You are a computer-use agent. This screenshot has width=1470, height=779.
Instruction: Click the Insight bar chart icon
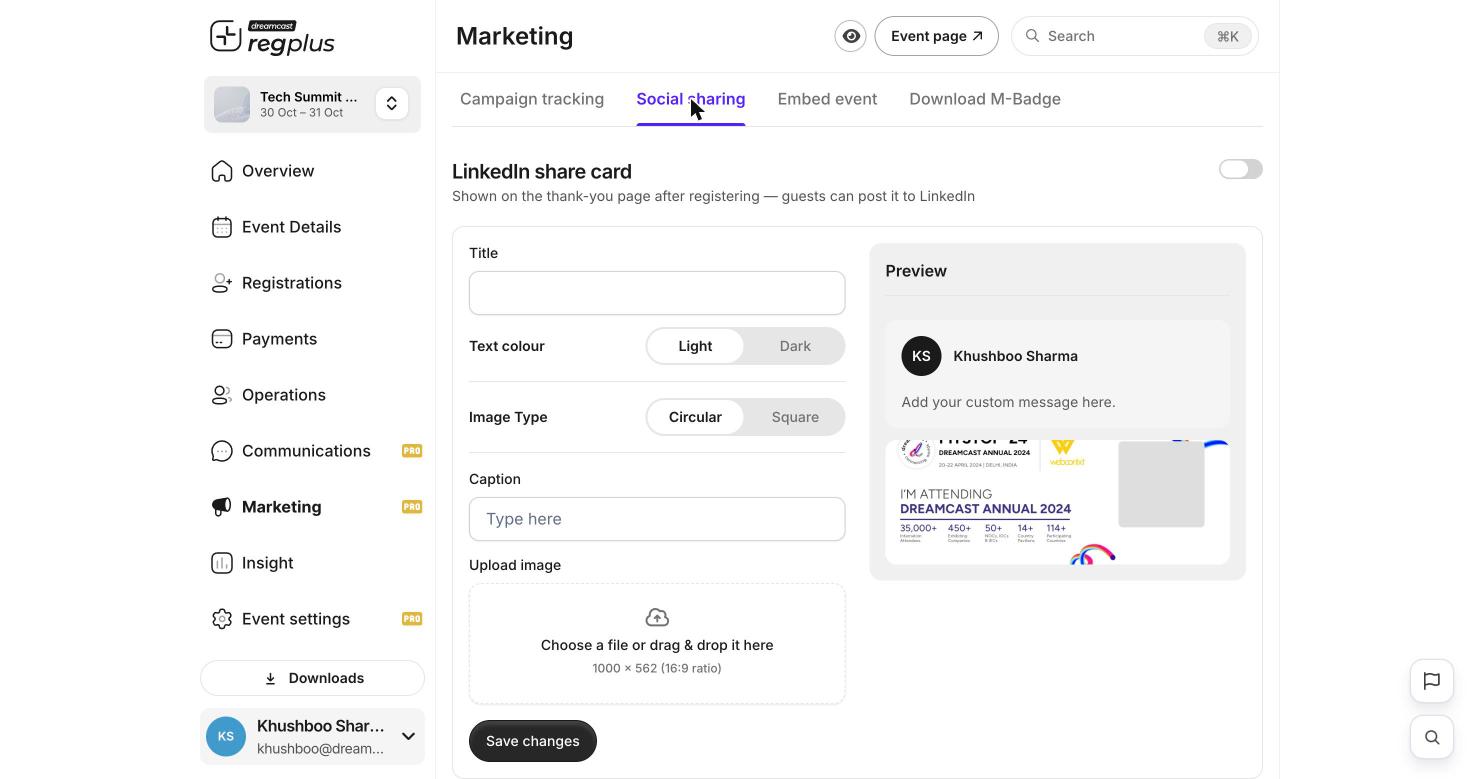point(222,563)
